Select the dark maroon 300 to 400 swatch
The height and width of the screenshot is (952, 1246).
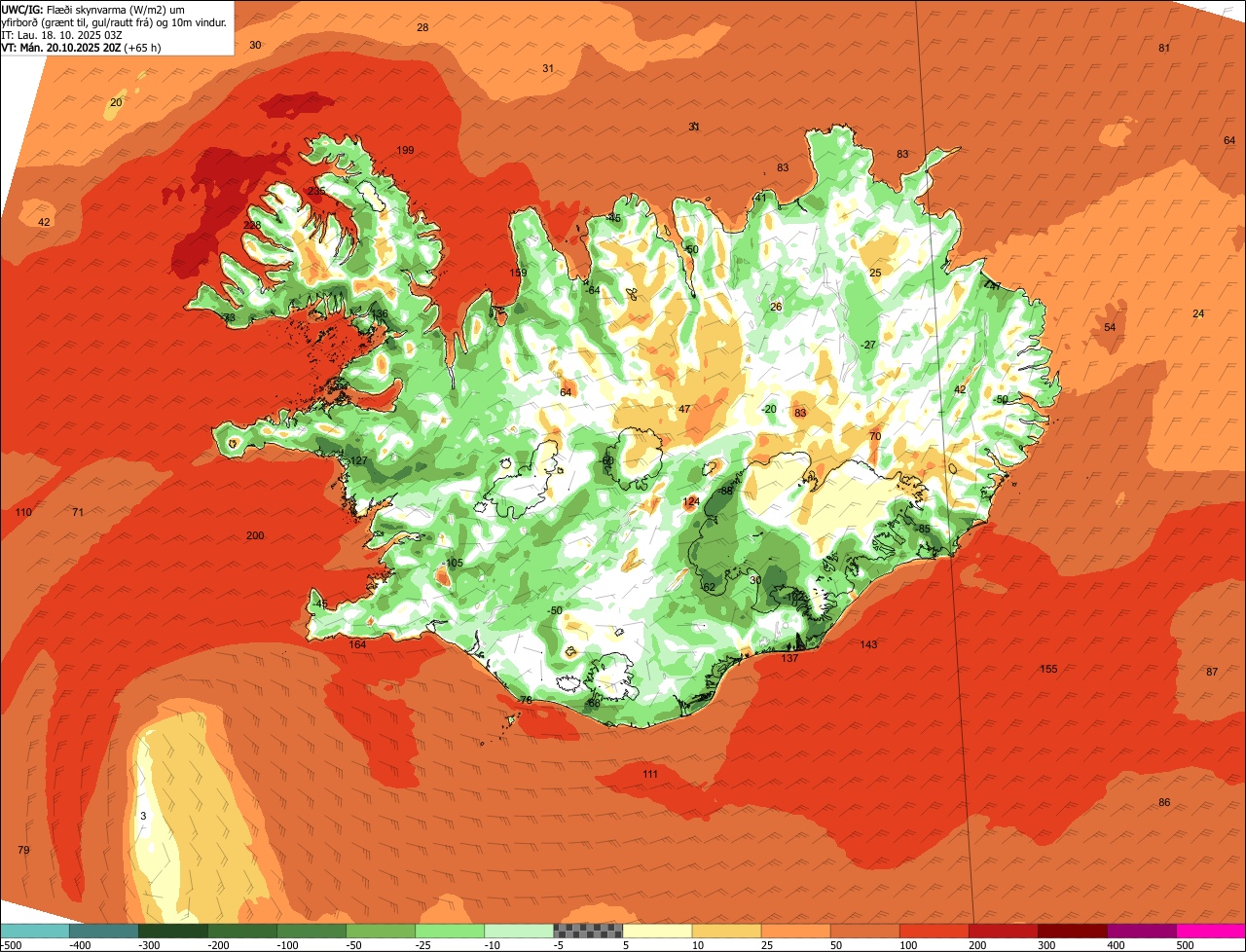point(1072,931)
